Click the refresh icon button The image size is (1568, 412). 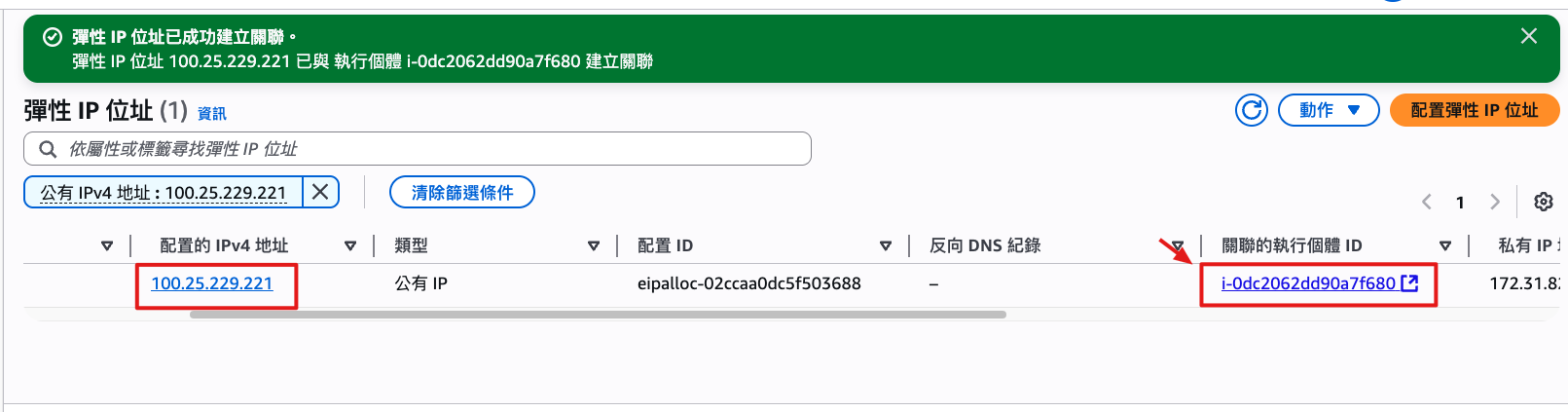pos(1251,110)
